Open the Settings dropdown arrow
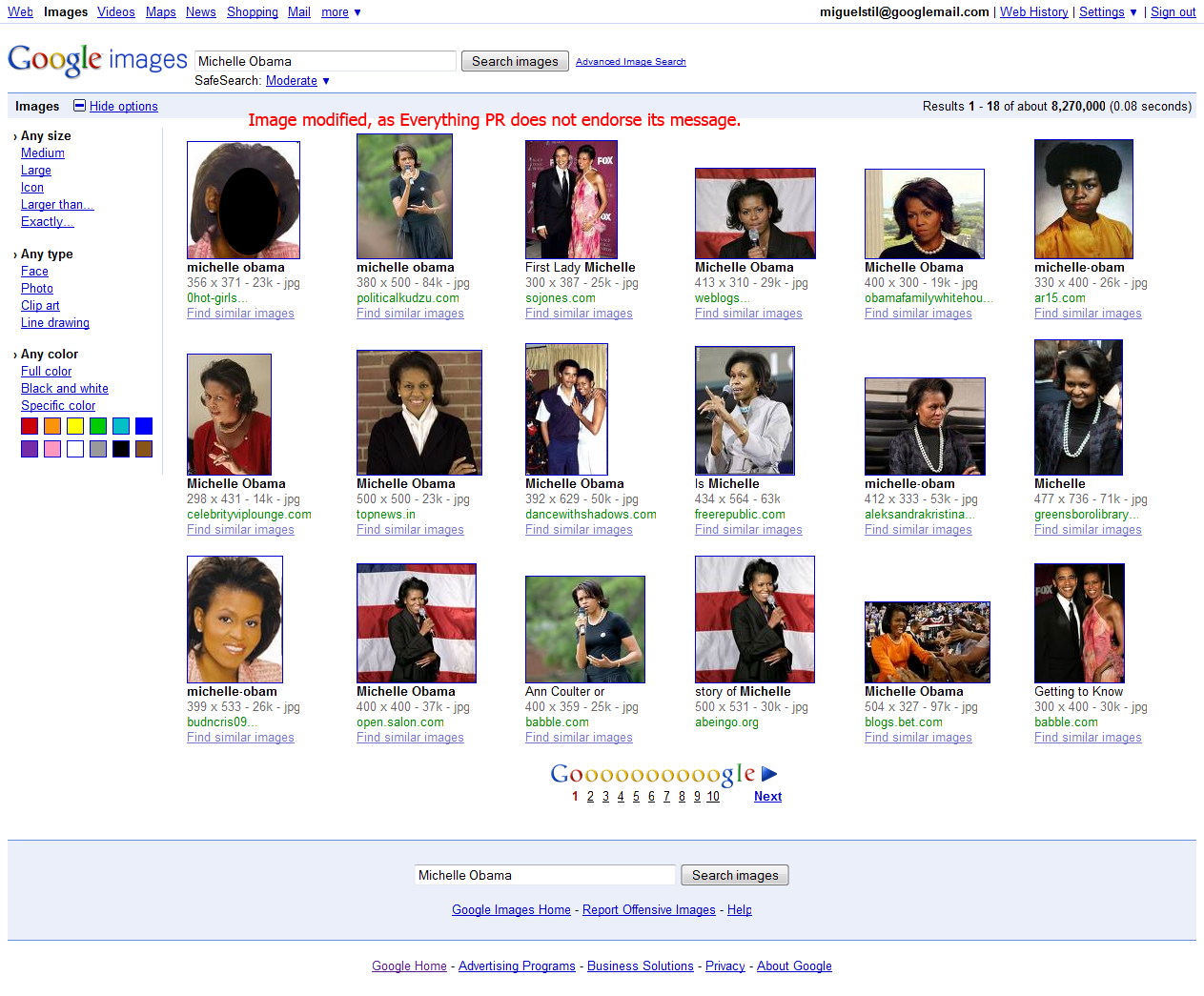The height and width of the screenshot is (996, 1204). pyautogui.click(x=1133, y=12)
